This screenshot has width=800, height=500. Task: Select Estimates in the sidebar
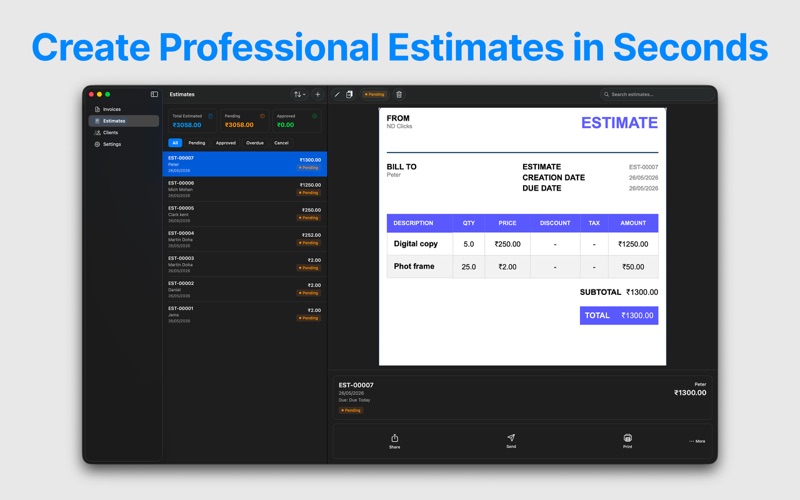click(124, 121)
